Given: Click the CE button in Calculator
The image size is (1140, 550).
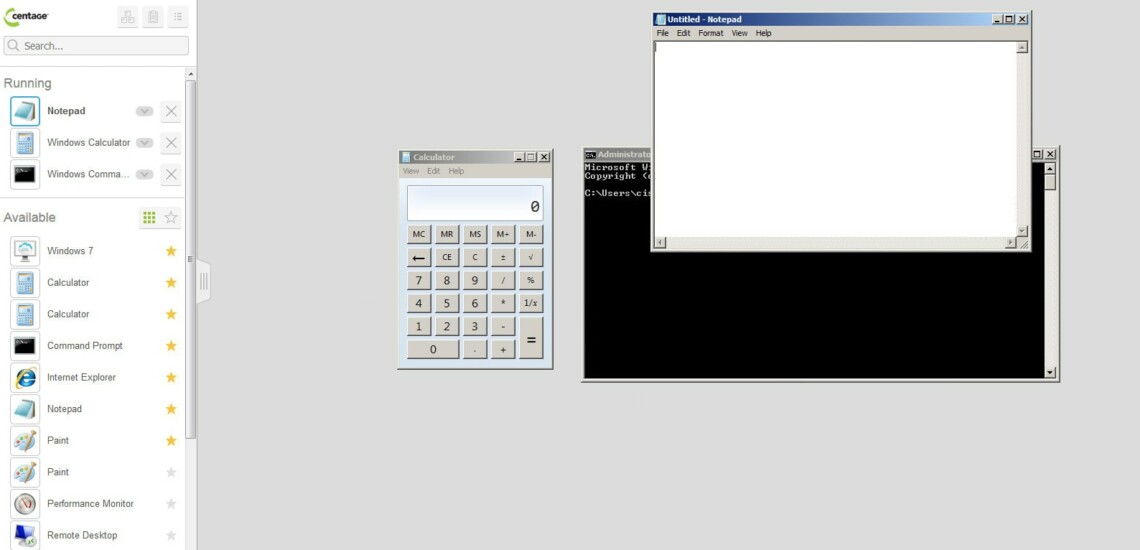Looking at the screenshot, I should 447,258.
